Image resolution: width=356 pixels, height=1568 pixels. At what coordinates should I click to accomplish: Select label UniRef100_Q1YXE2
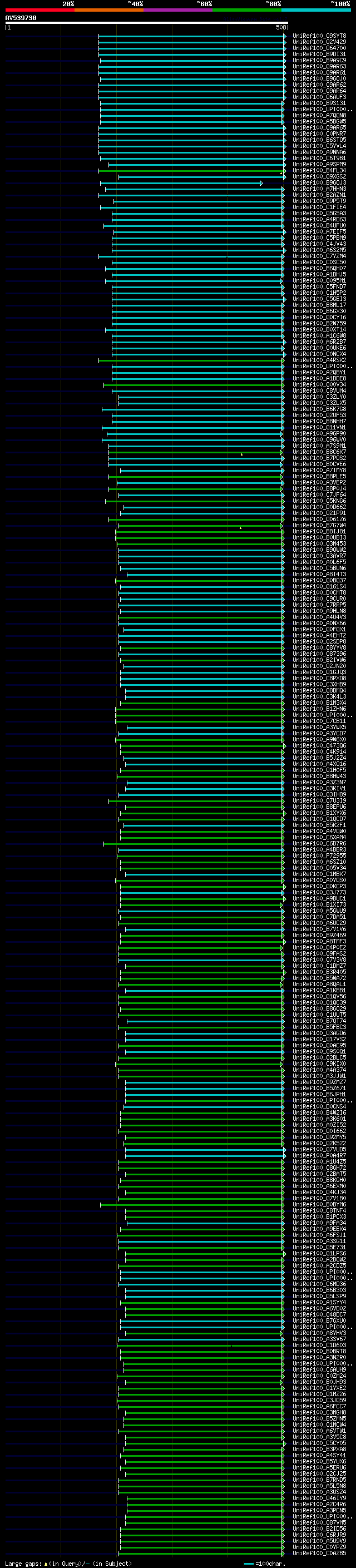click(x=319, y=1388)
